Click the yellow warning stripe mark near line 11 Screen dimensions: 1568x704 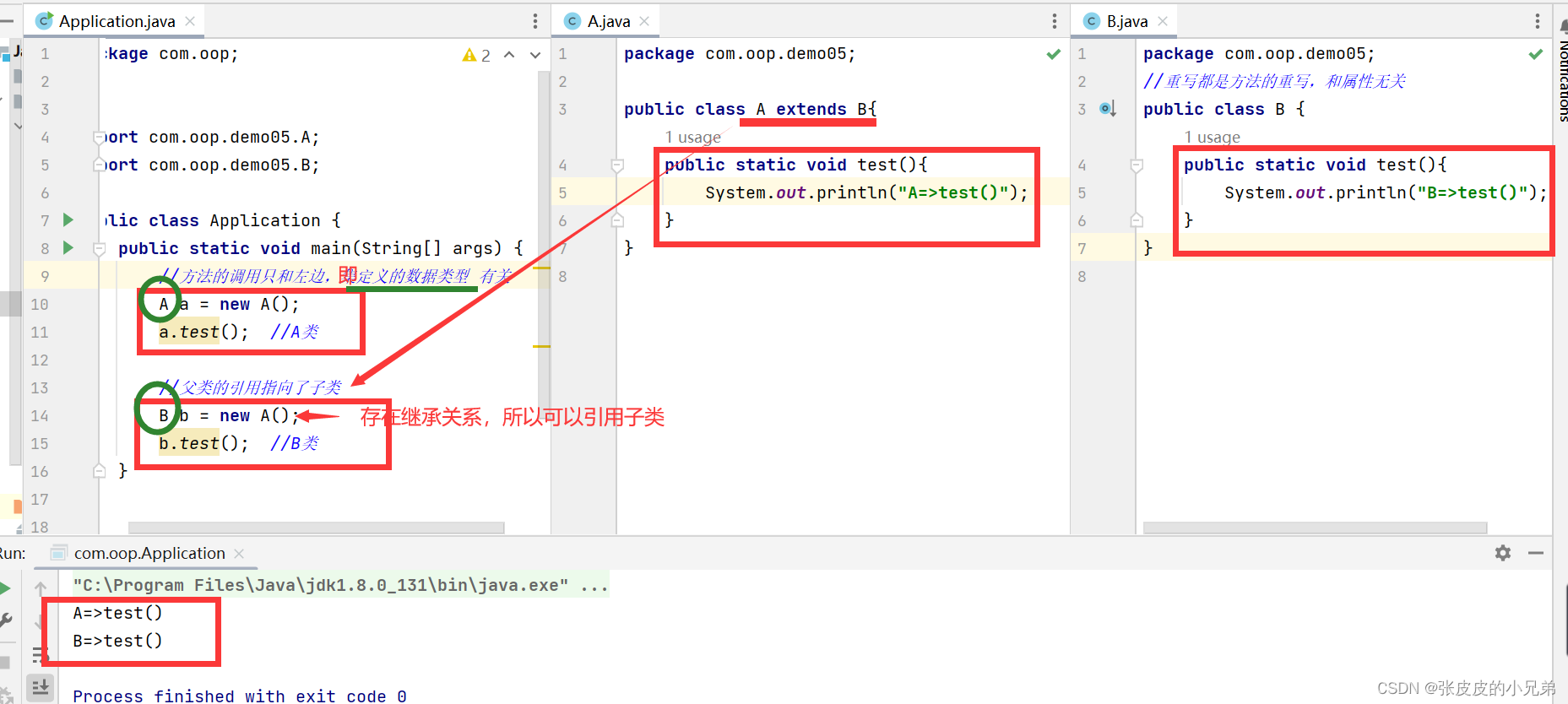(x=541, y=346)
